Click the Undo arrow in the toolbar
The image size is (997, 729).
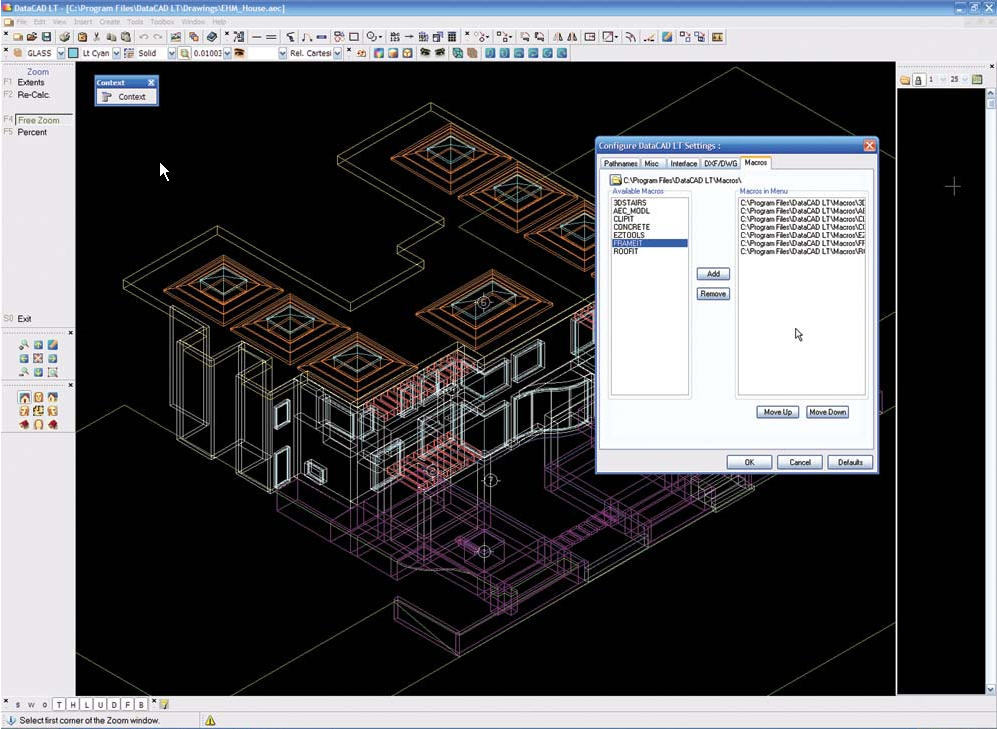(143, 37)
